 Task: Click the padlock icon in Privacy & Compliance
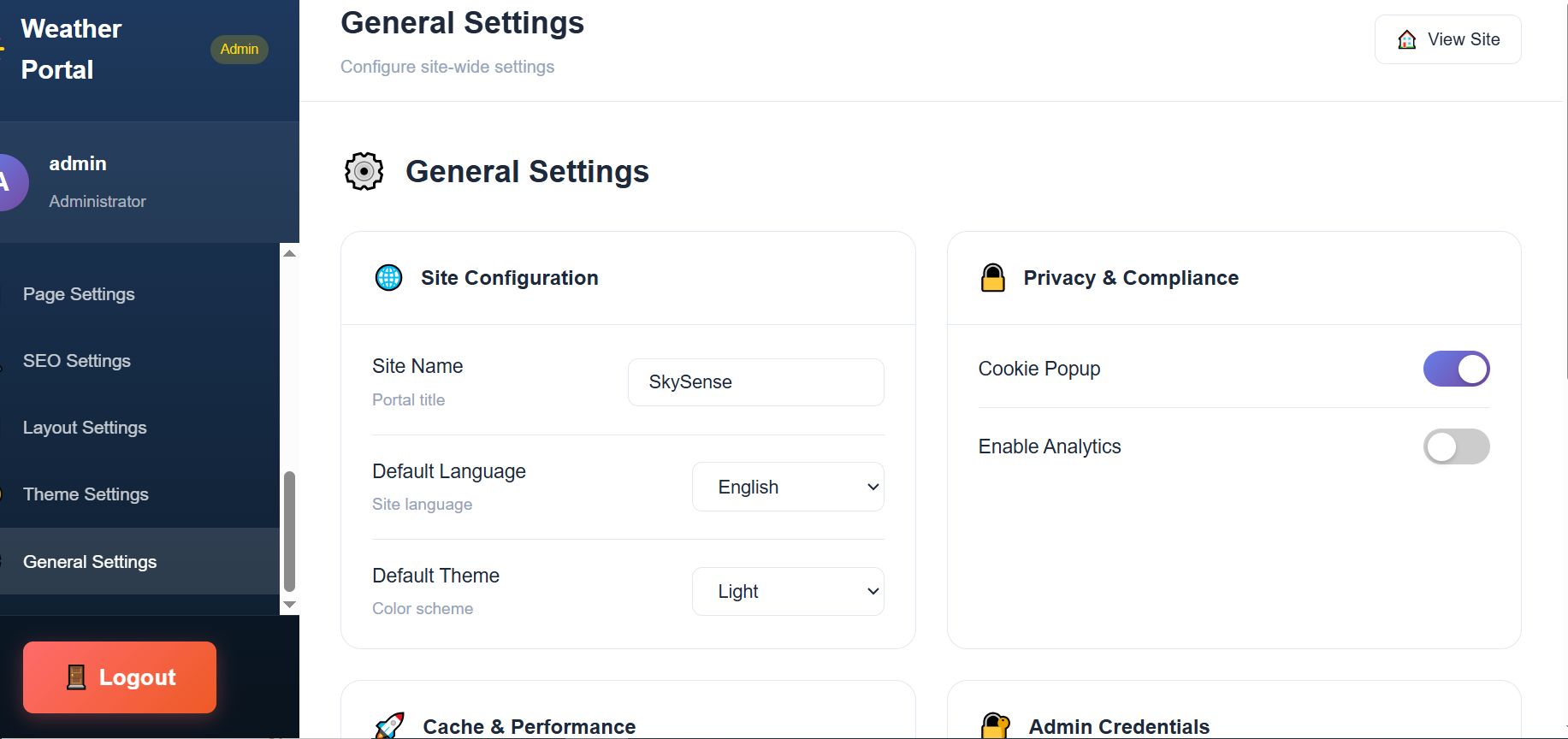[x=992, y=278]
